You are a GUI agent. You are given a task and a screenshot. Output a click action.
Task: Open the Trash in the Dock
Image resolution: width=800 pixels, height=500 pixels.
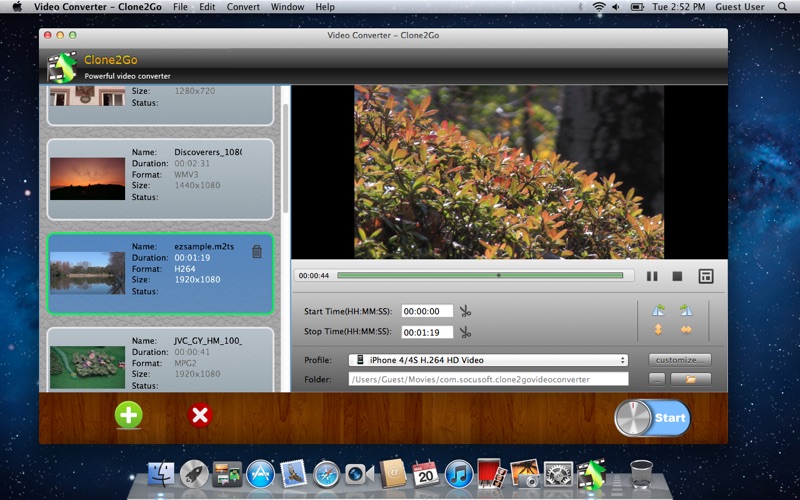641,474
